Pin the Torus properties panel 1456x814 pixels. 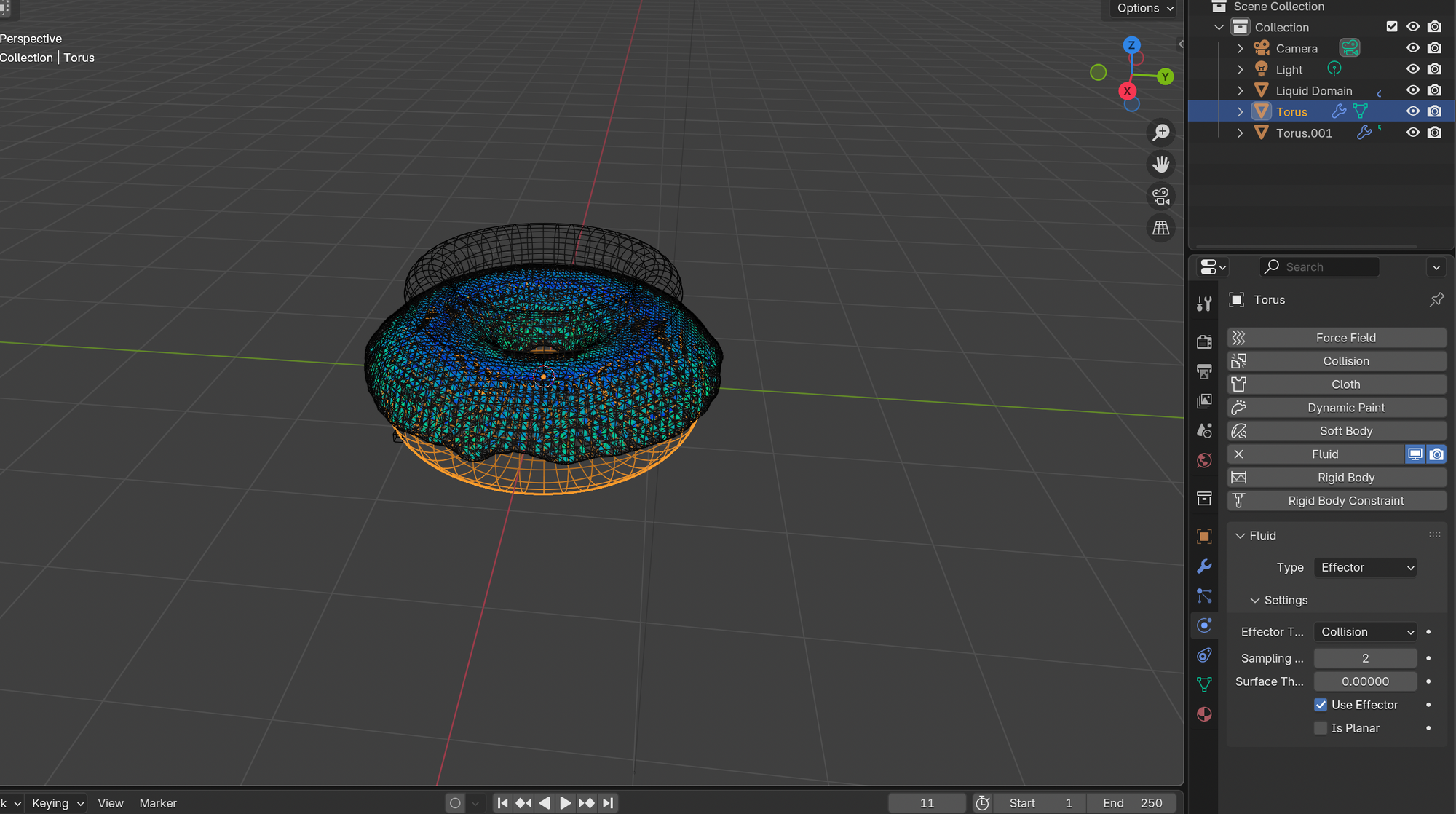[x=1436, y=300]
